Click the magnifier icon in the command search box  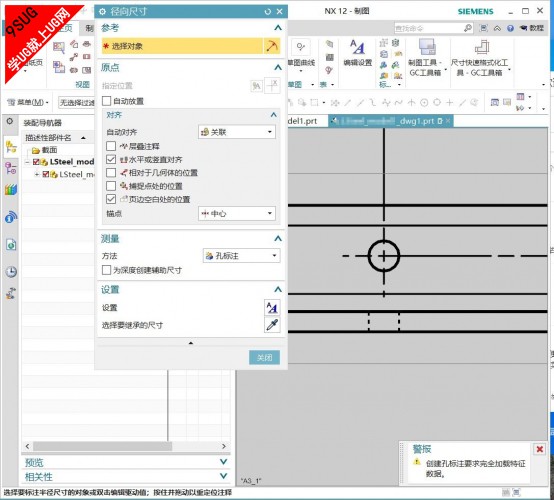pyautogui.click(x=467, y=28)
